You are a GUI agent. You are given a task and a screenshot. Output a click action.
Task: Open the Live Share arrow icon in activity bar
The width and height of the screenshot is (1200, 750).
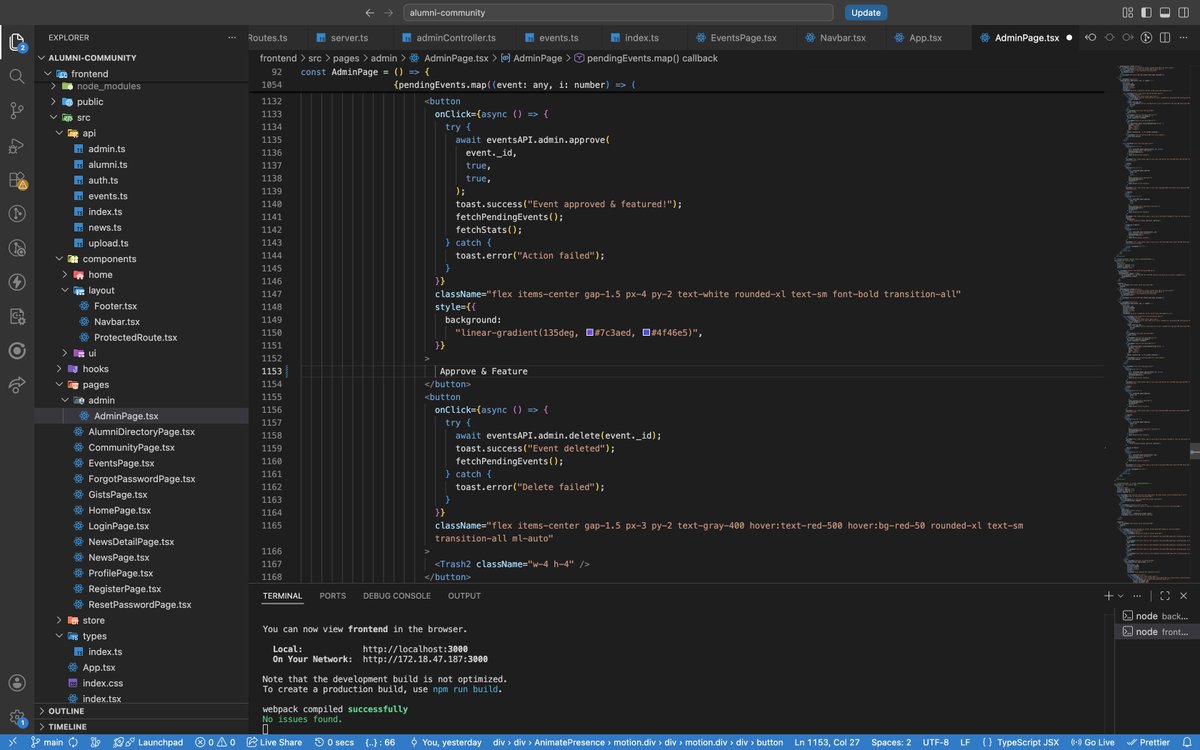coord(17,385)
